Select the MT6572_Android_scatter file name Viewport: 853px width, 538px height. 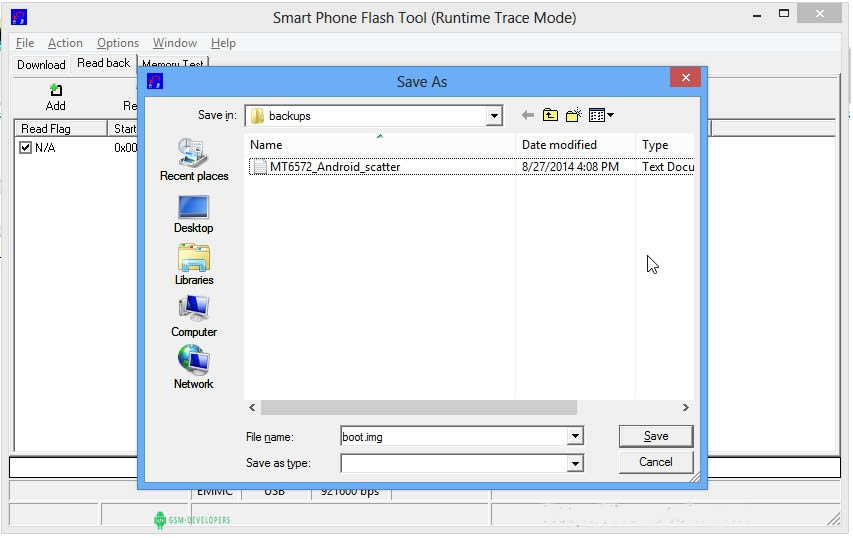(335, 167)
